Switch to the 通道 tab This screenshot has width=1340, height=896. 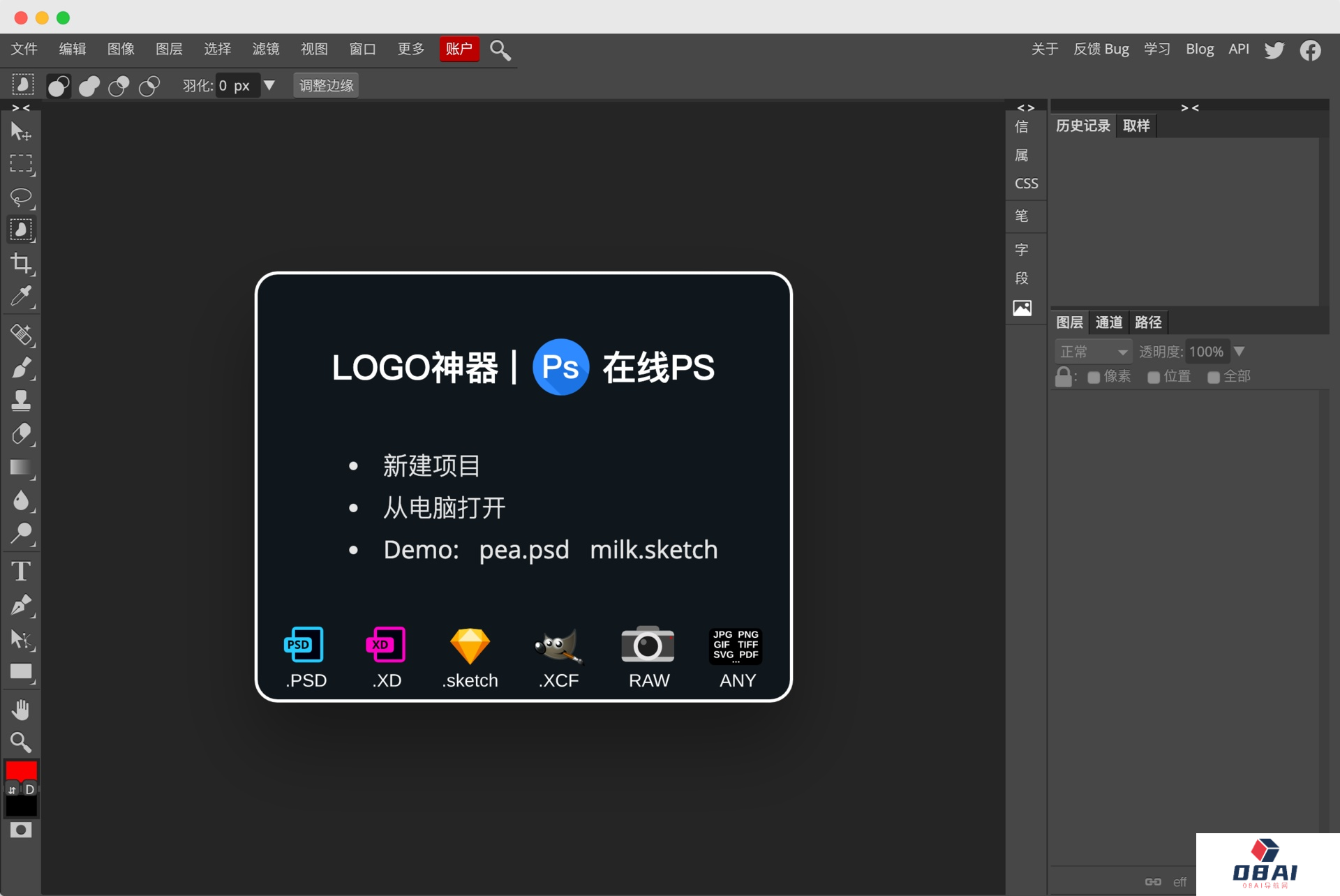click(1109, 322)
